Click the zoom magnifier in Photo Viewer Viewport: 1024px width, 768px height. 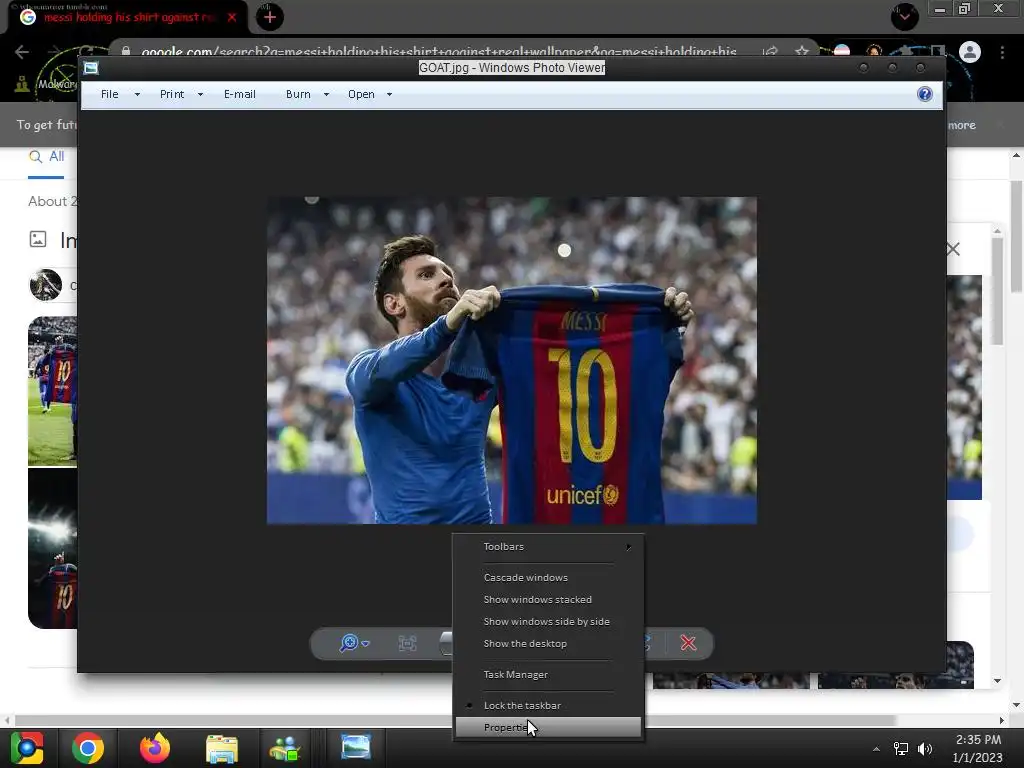349,643
